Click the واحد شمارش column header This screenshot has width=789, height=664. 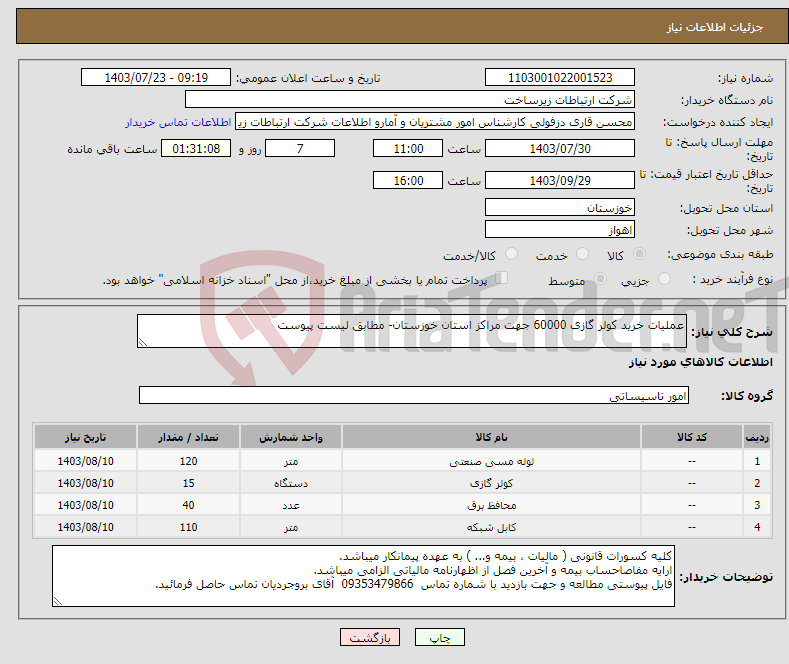tap(291, 437)
